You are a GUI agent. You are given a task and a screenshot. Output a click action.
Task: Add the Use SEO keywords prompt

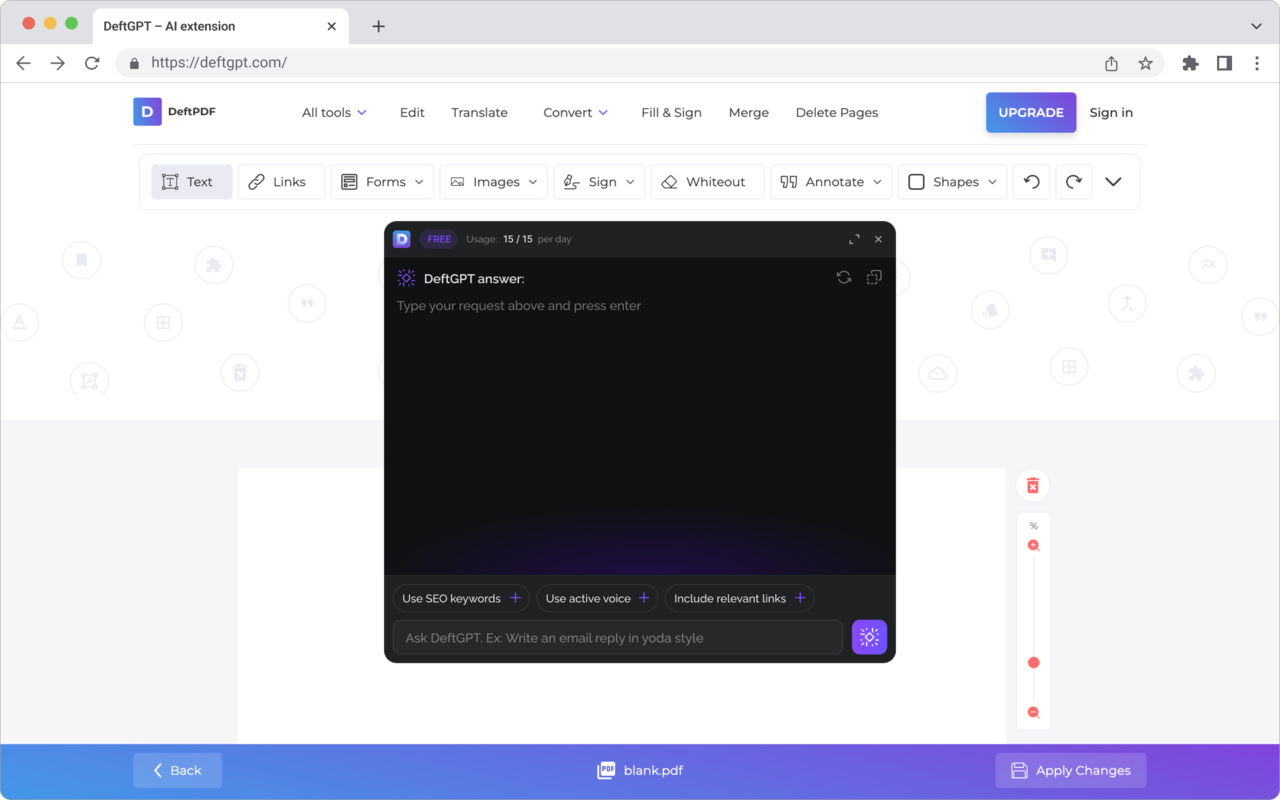pyautogui.click(x=461, y=598)
